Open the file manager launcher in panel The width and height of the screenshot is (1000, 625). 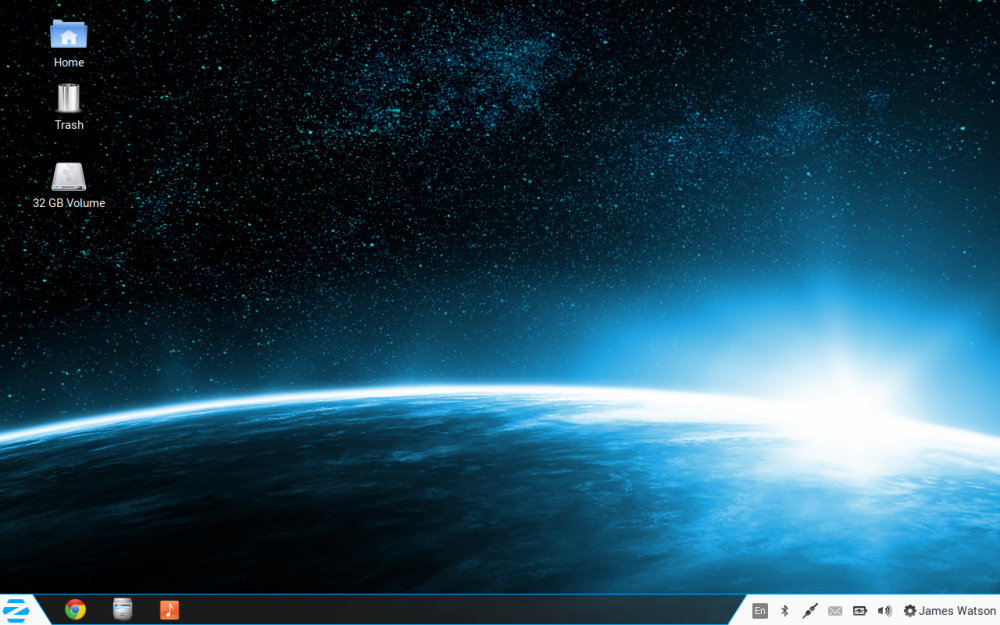[122, 610]
